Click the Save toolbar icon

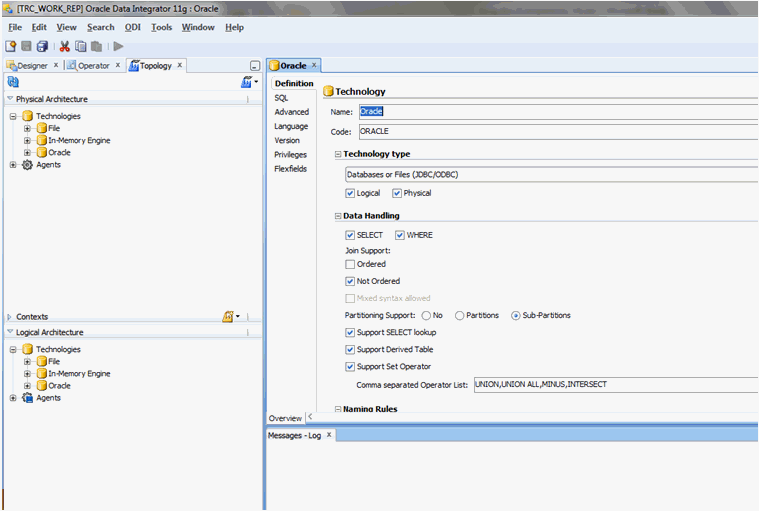27,46
